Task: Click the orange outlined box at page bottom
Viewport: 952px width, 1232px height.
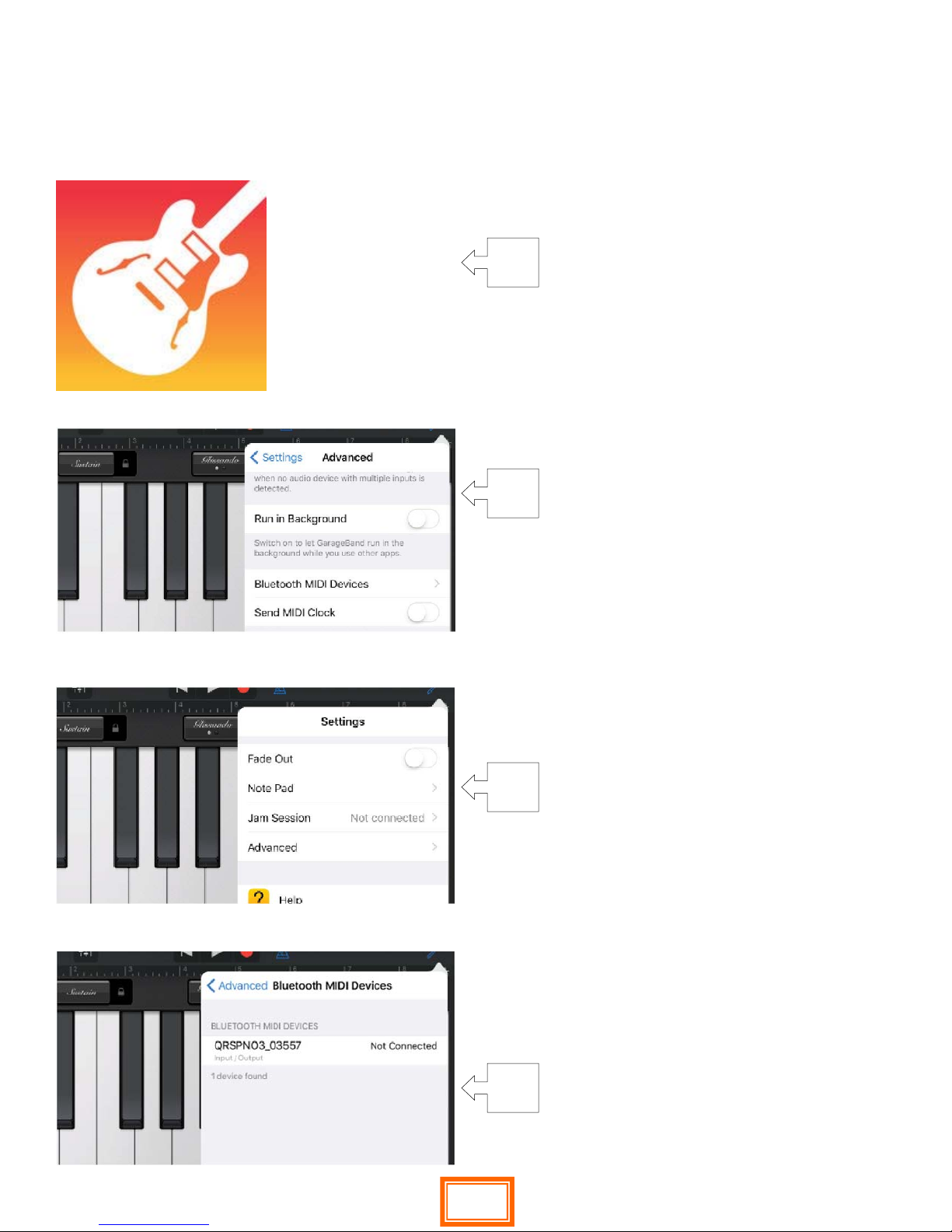Action: coord(477,1202)
